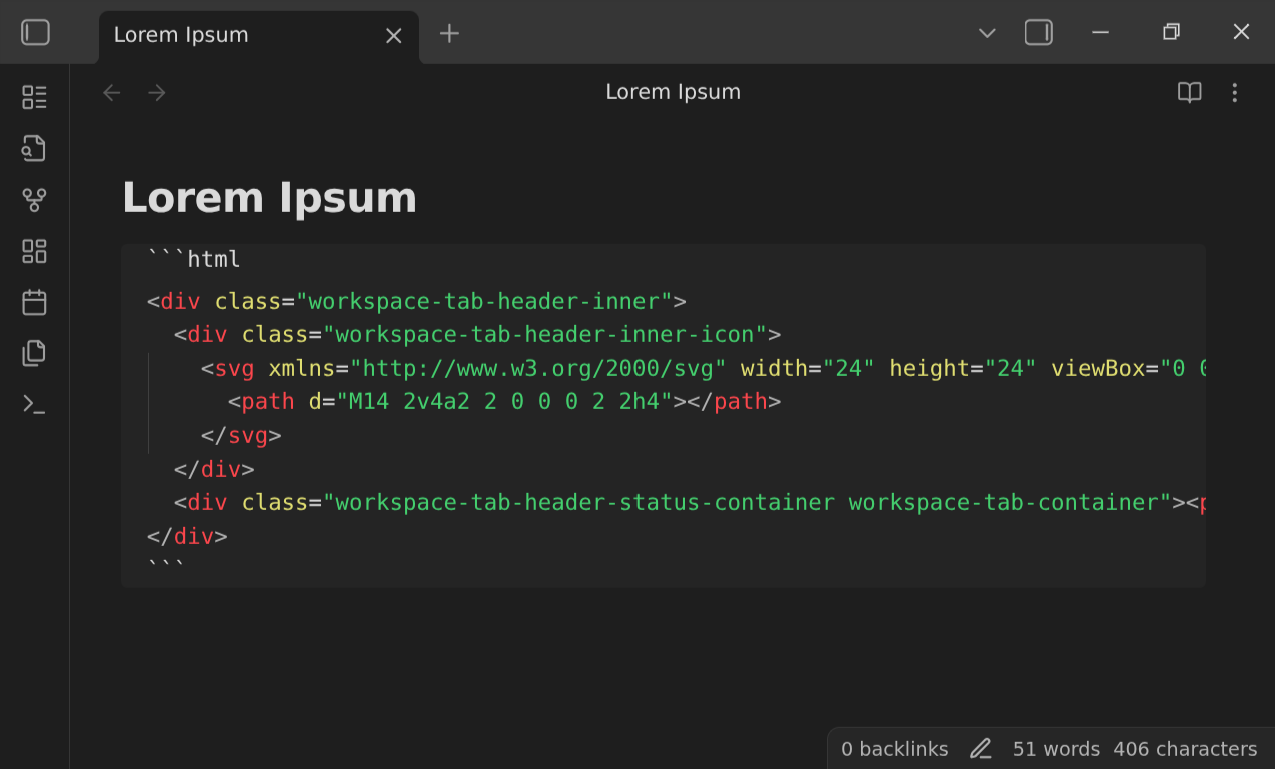This screenshot has height=769, width=1275.
Task: Navigate back using the left arrow
Action: [111, 92]
